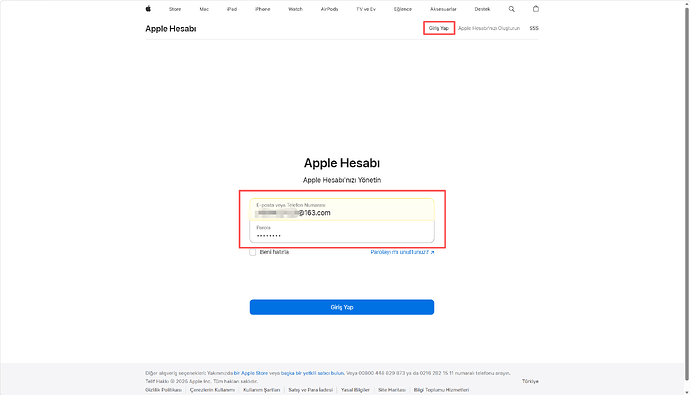Open Satış ve Para İadesi link

coord(310,390)
